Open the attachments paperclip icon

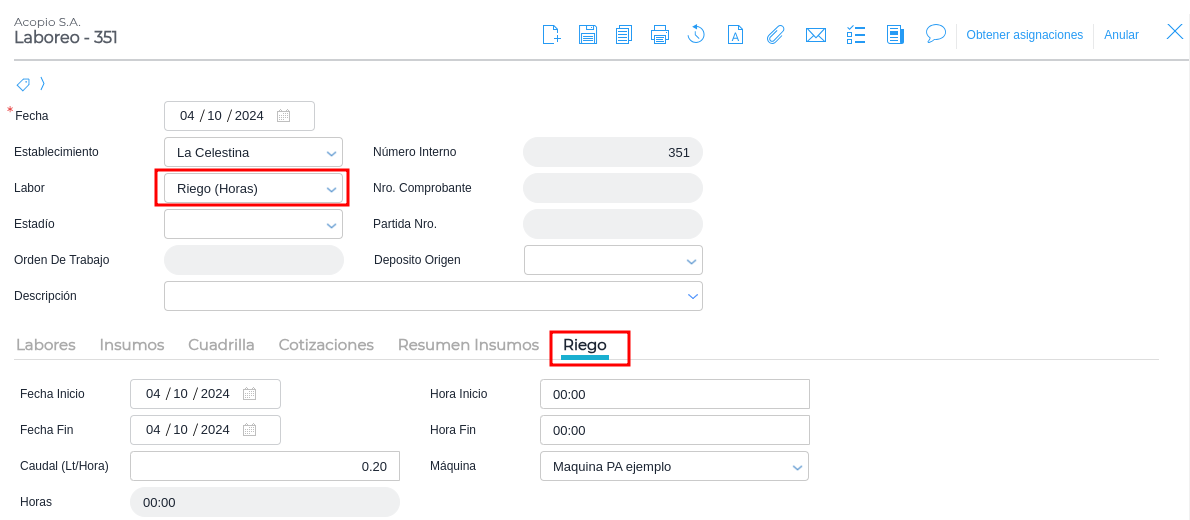[775, 35]
